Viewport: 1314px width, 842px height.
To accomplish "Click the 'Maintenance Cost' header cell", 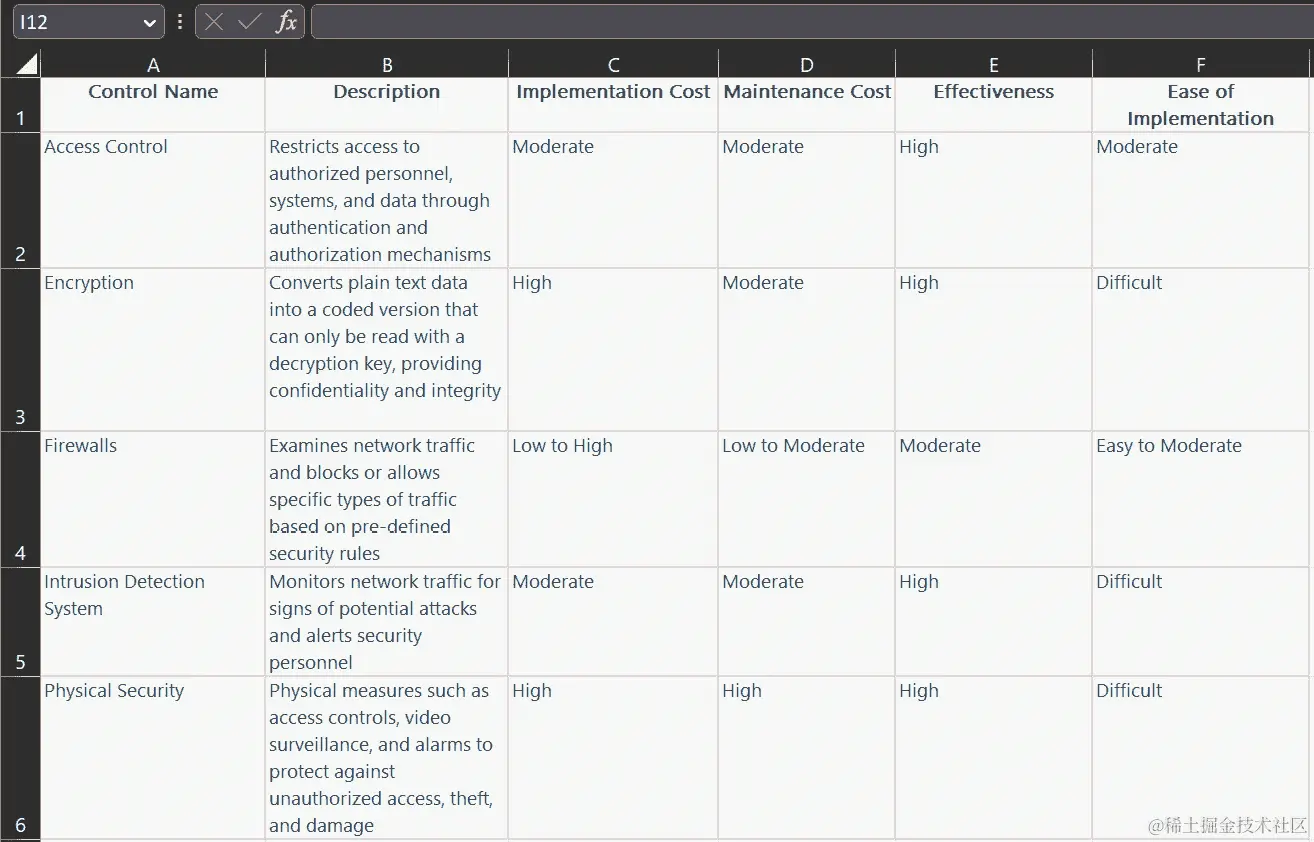I will pos(807,105).
